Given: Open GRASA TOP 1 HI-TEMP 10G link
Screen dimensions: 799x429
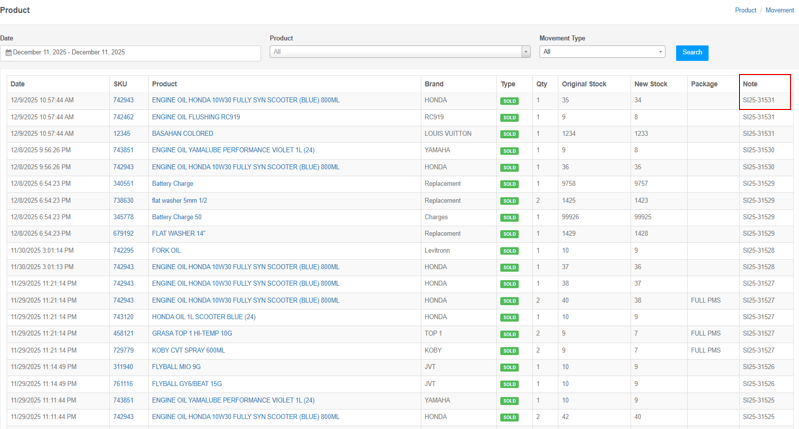Looking at the screenshot, I should click(x=192, y=334).
